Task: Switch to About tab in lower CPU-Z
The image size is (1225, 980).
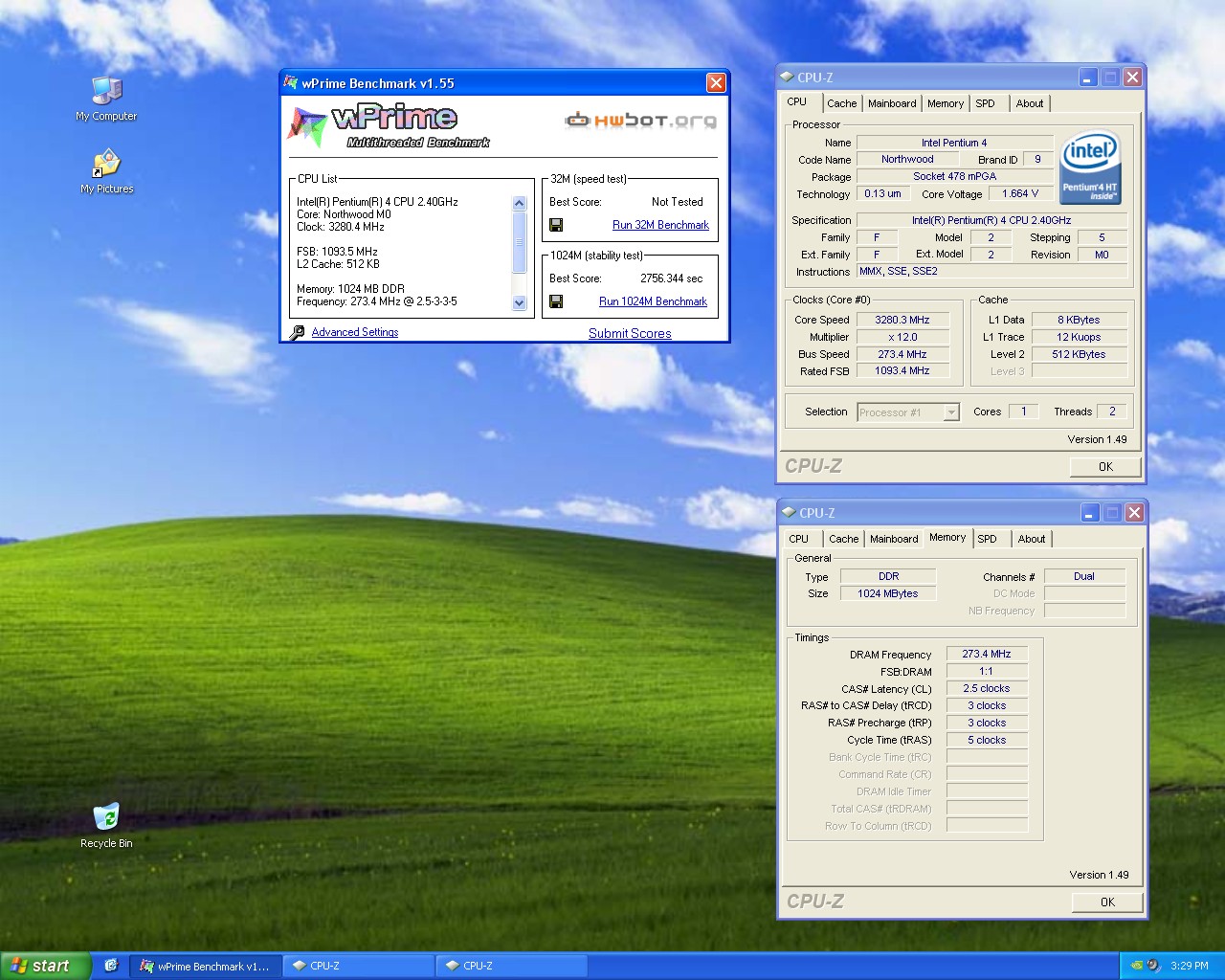Action: coord(1032,539)
